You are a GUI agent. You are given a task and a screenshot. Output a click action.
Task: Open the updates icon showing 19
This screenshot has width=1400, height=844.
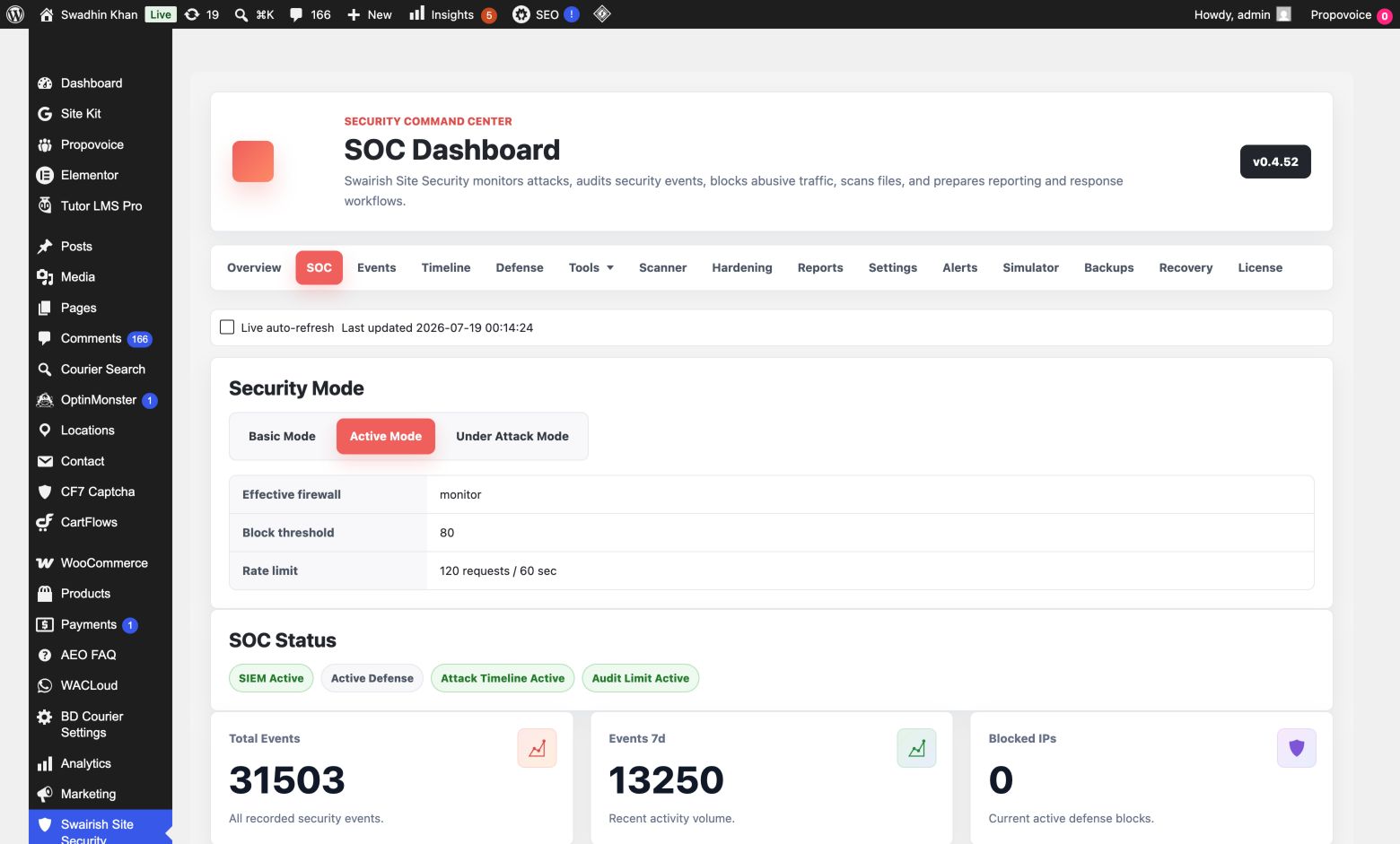(x=191, y=14)
